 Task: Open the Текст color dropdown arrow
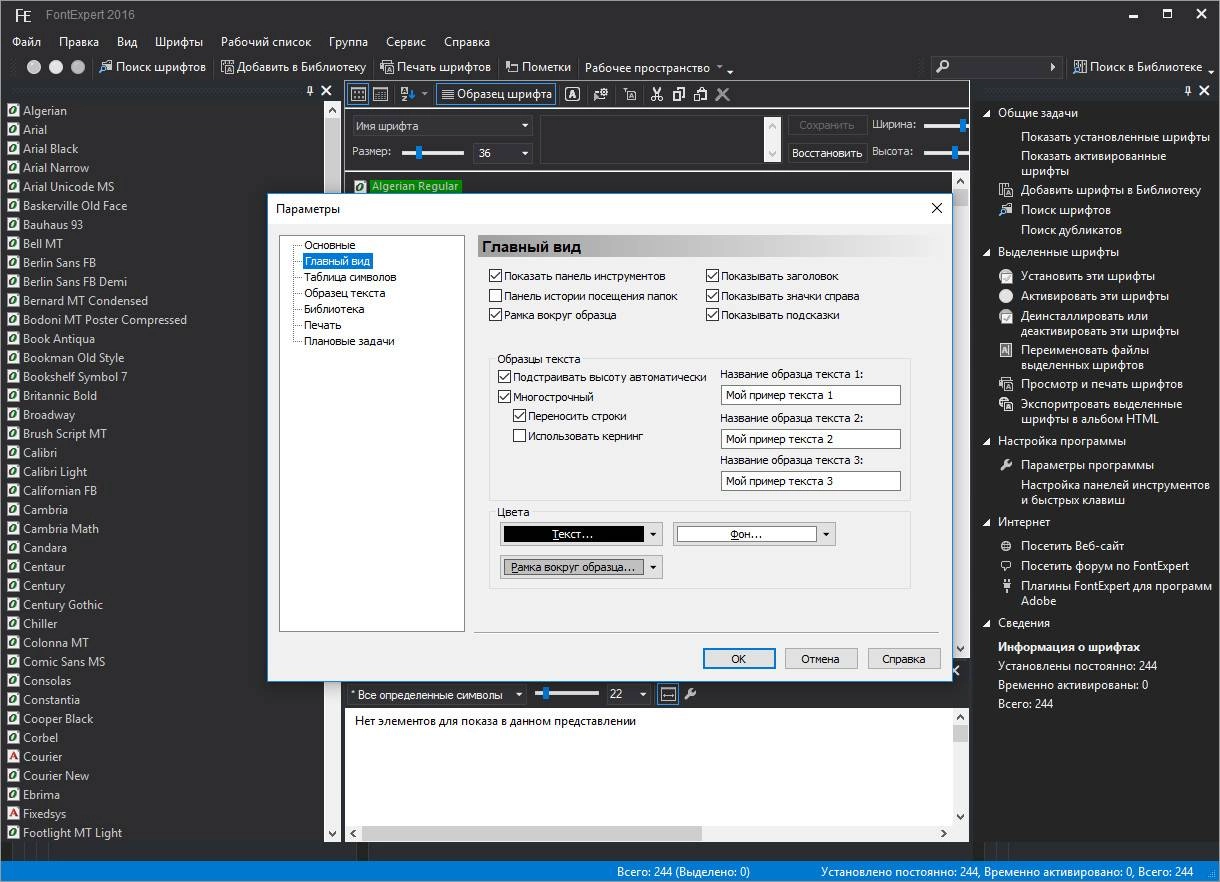(x=653, y=535)
